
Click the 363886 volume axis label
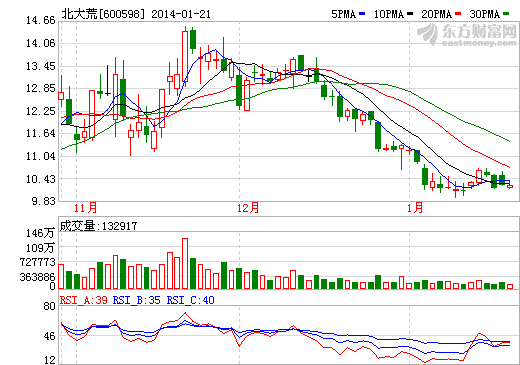(x=37, y=277)
